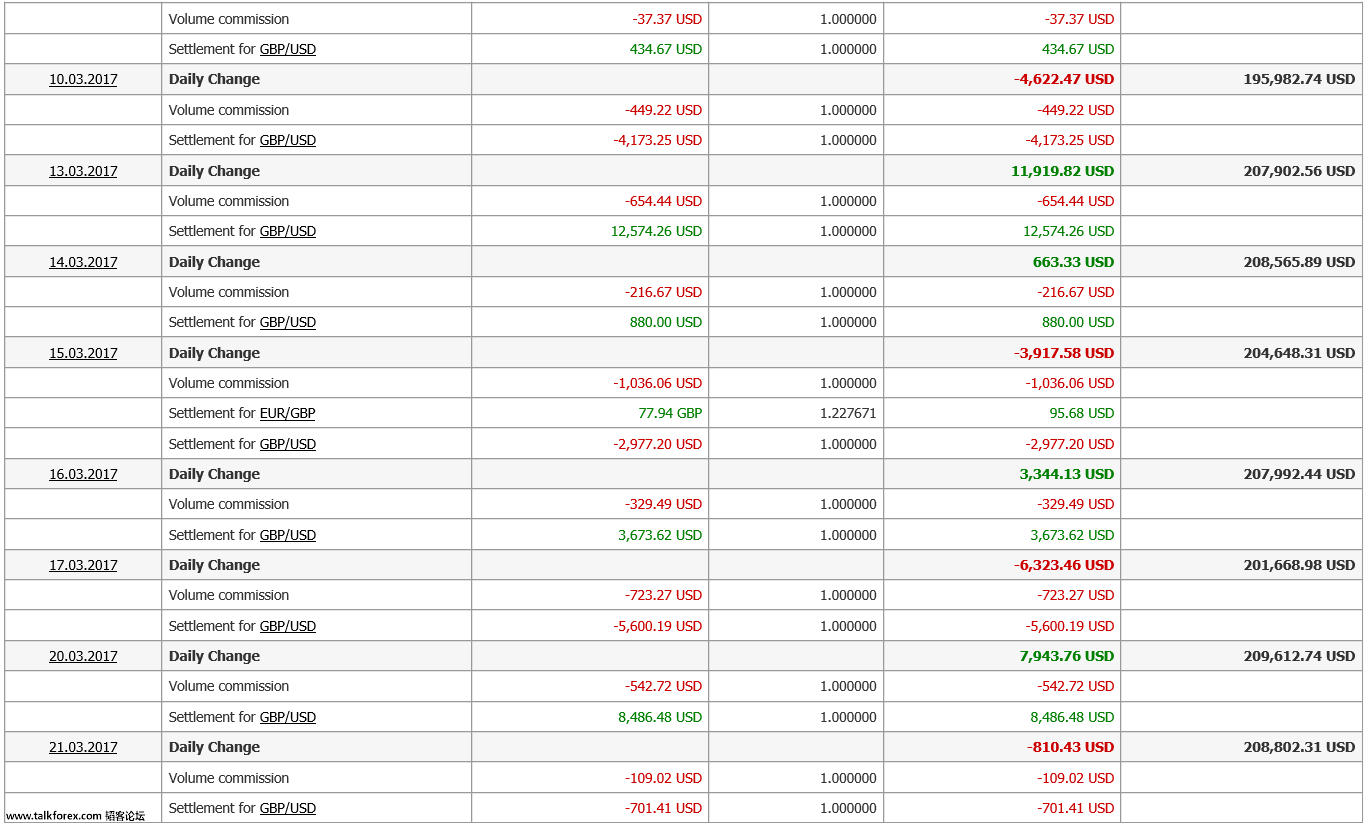1368x826 pixels.
Task: Select the -810.43 USD daily change value
Action: pyautogui.click(x=1070, y=747)
